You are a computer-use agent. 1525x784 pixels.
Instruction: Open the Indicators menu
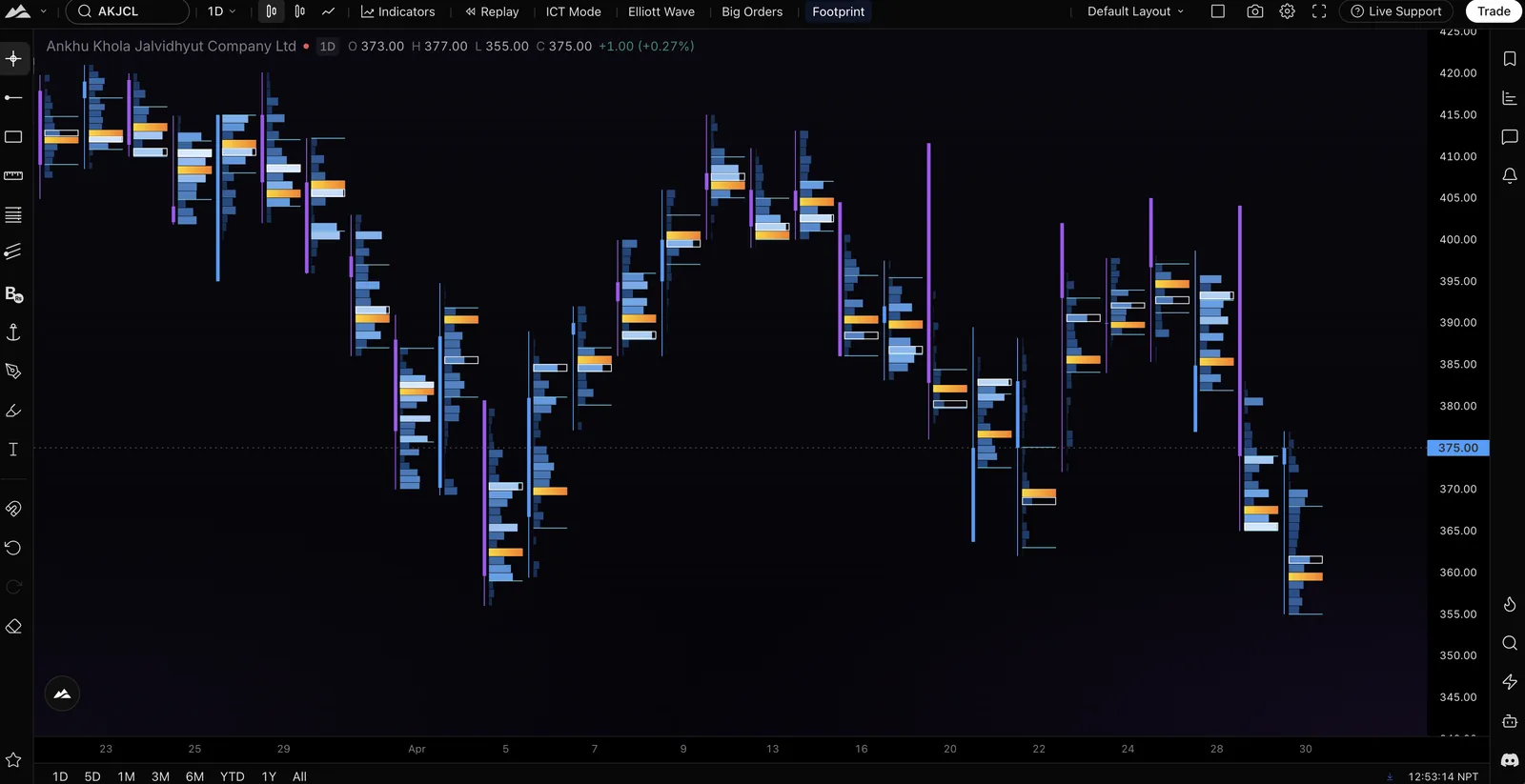(x=397, y=11)
